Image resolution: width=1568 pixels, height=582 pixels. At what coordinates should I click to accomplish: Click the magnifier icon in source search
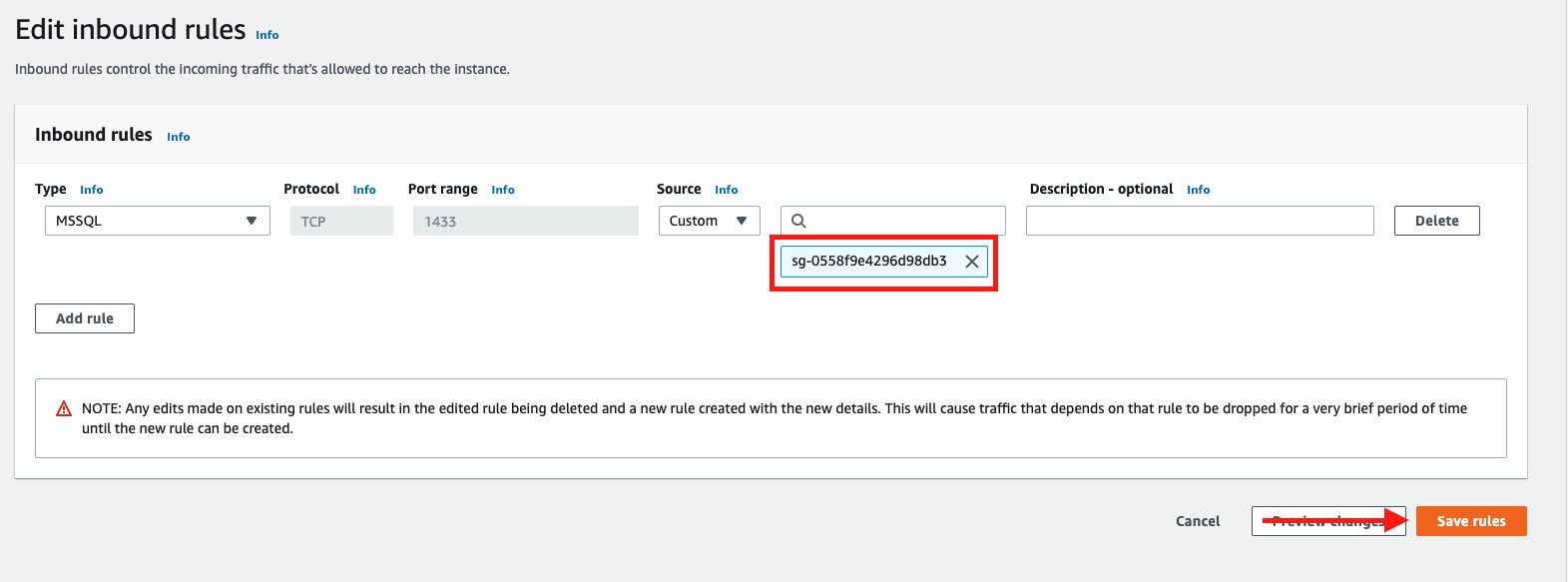pyautogui.click(x=798, y=221)
